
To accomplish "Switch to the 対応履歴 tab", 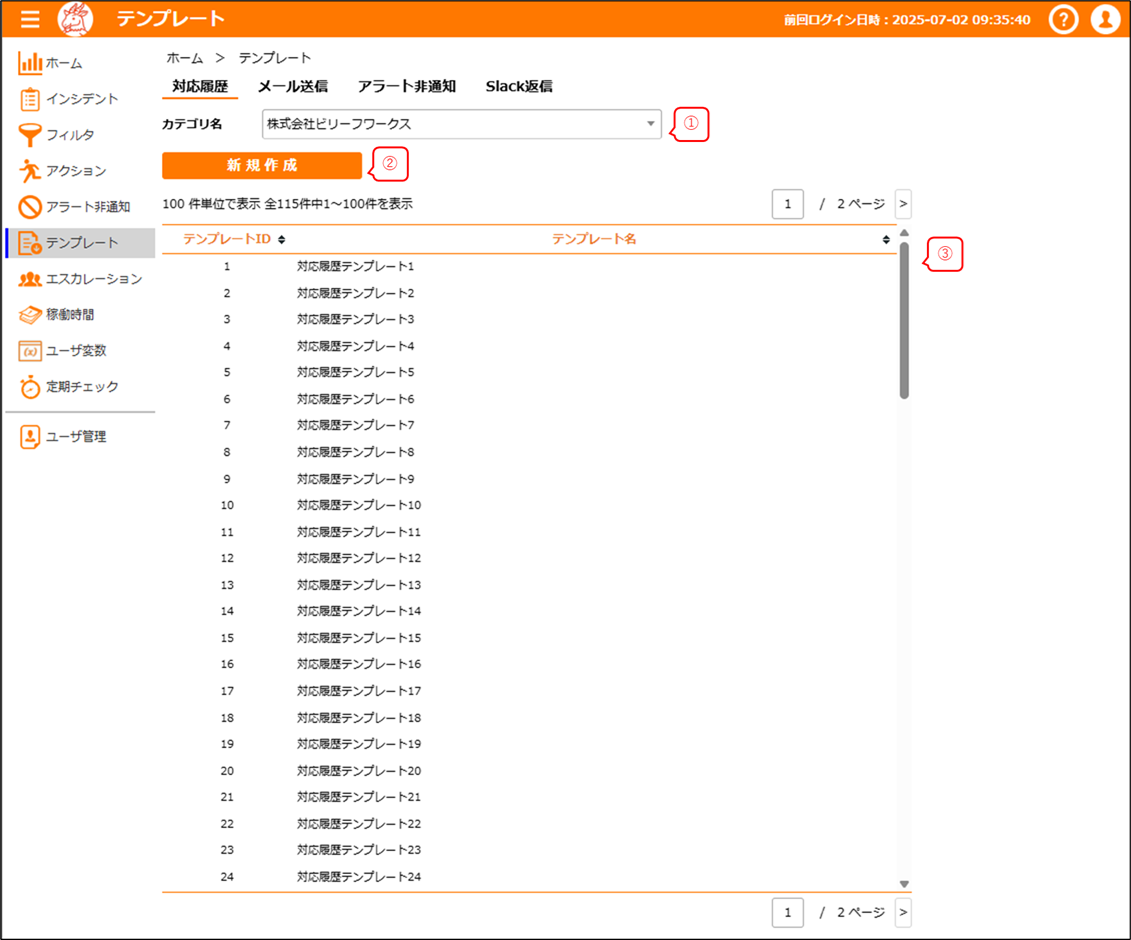I will 200,87.
